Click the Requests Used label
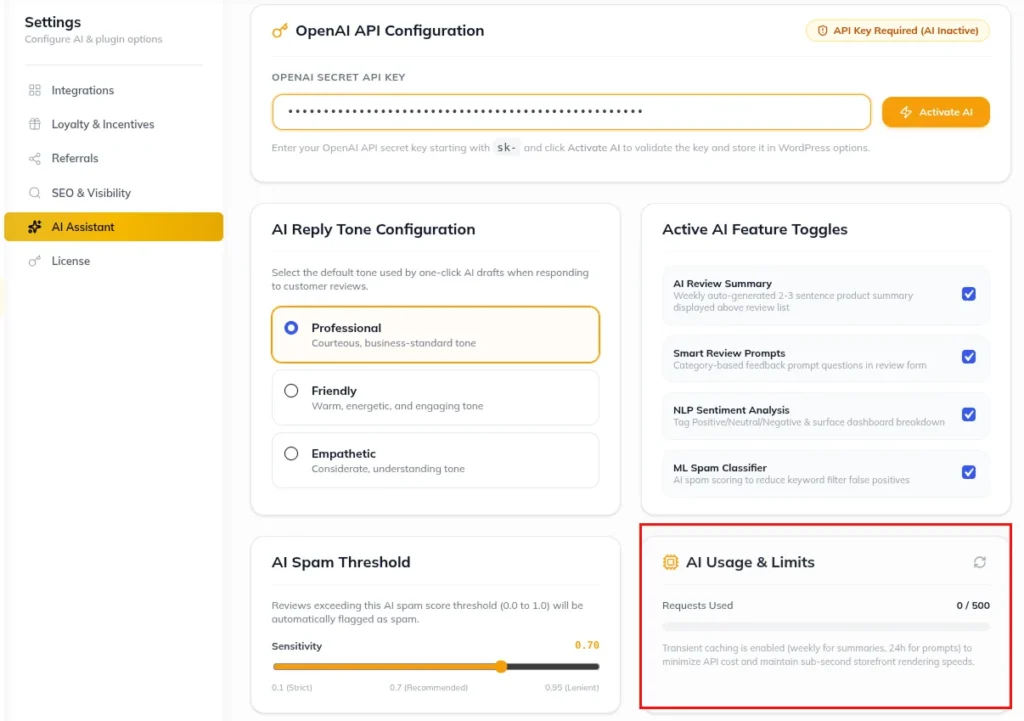 (697, 605)
